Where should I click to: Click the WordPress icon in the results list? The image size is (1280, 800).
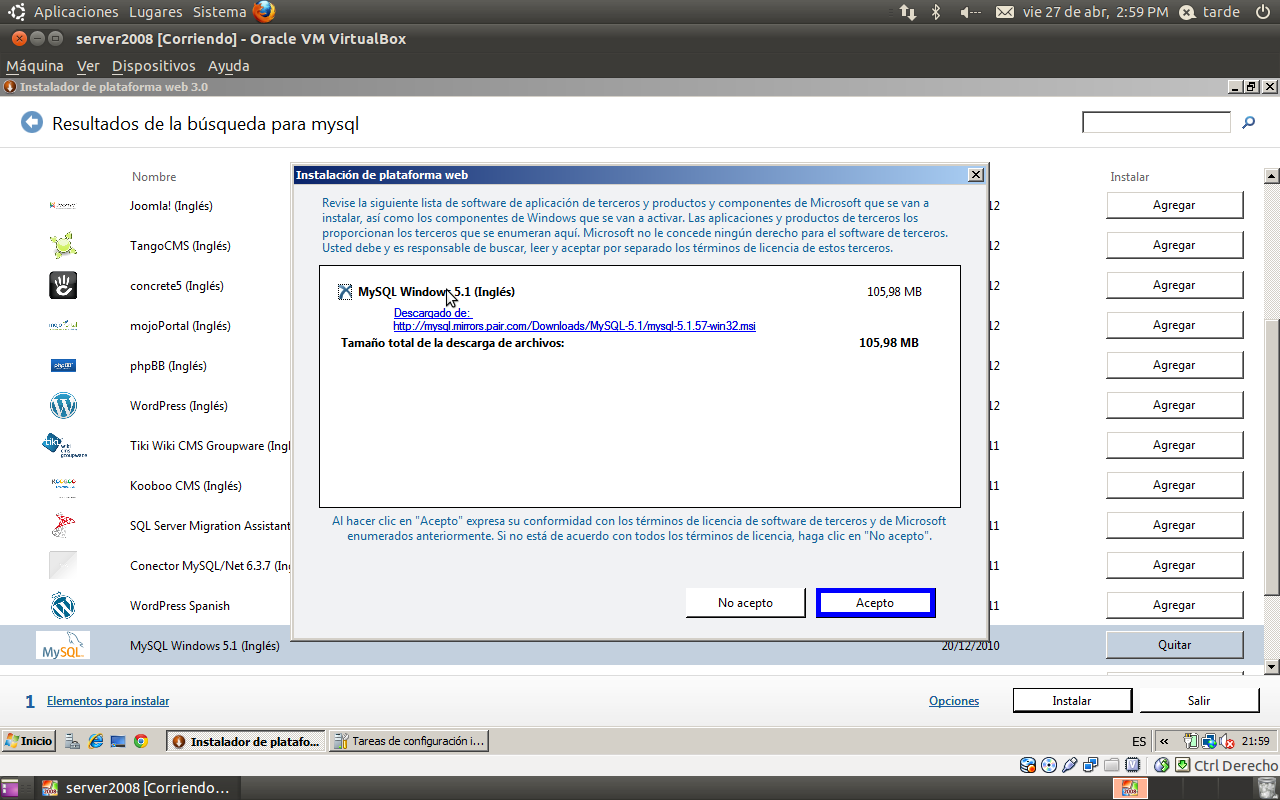(63, 406)
